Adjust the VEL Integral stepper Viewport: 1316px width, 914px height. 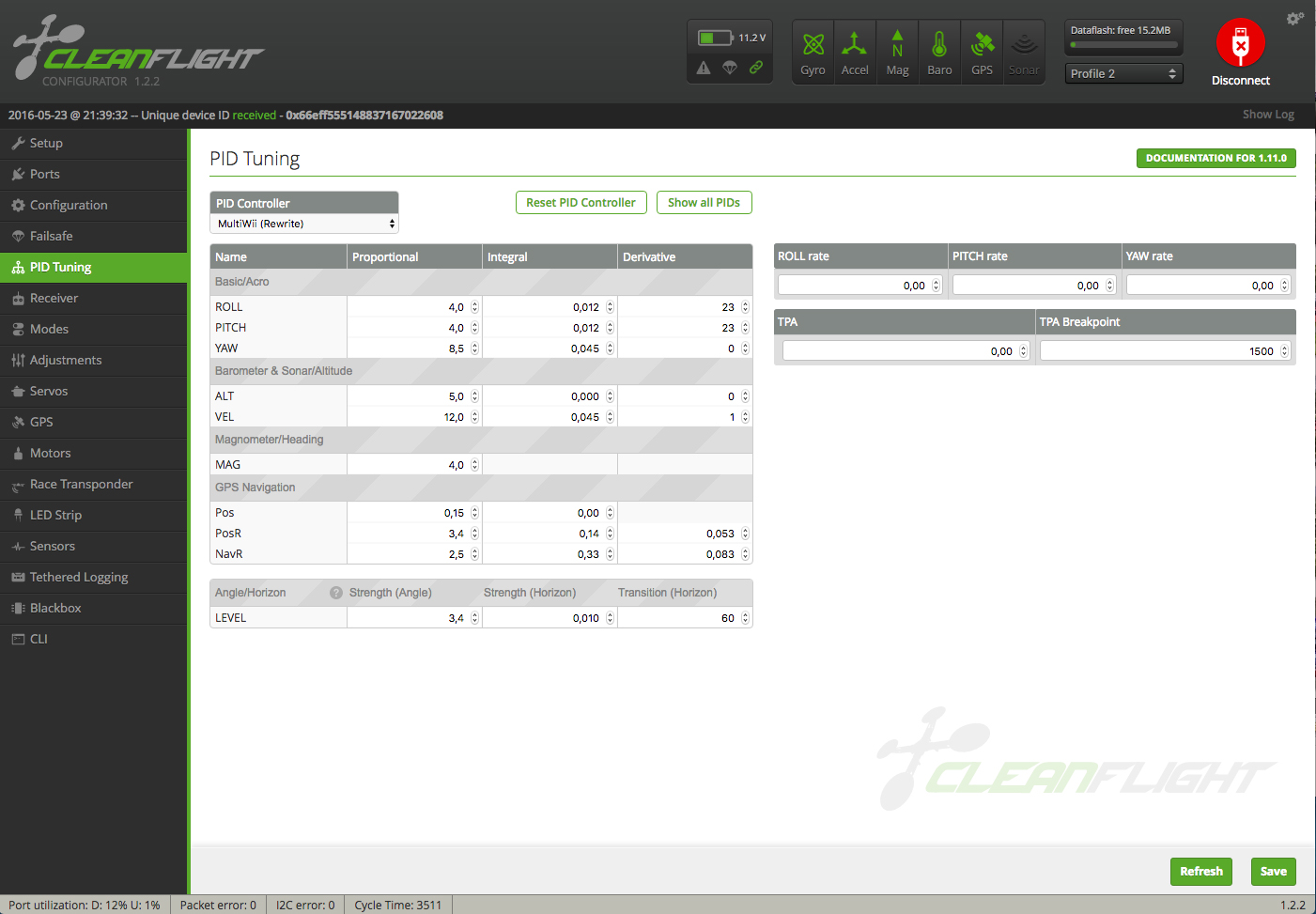click(x=610, y=417)
